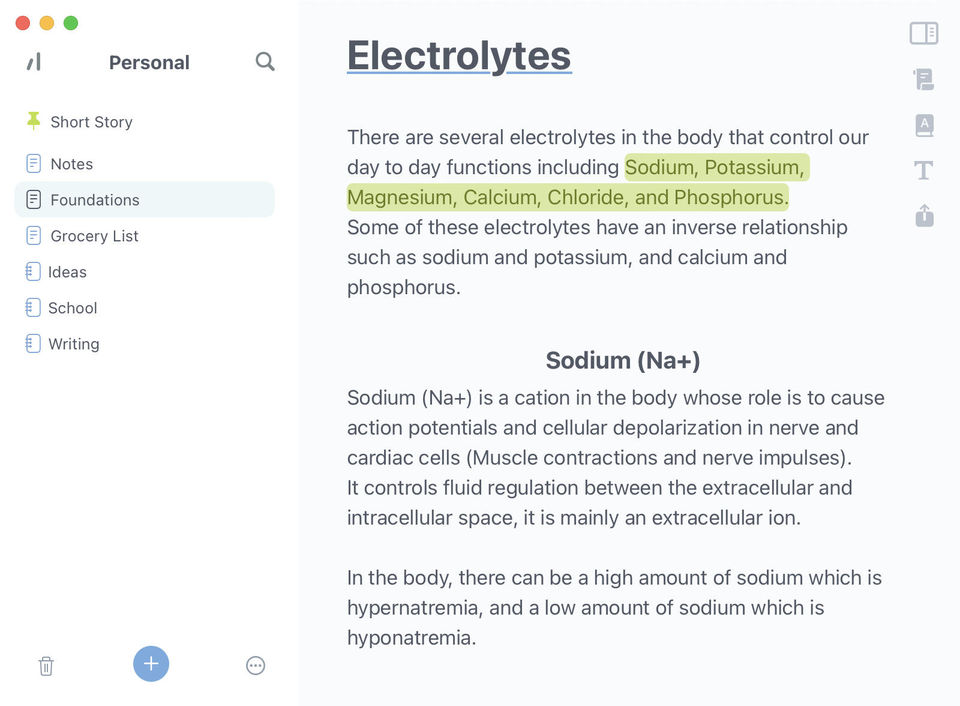Click the Electrolytes underlined heading
The height and width of the screenshot is (706, 960).
pos(459,56)
